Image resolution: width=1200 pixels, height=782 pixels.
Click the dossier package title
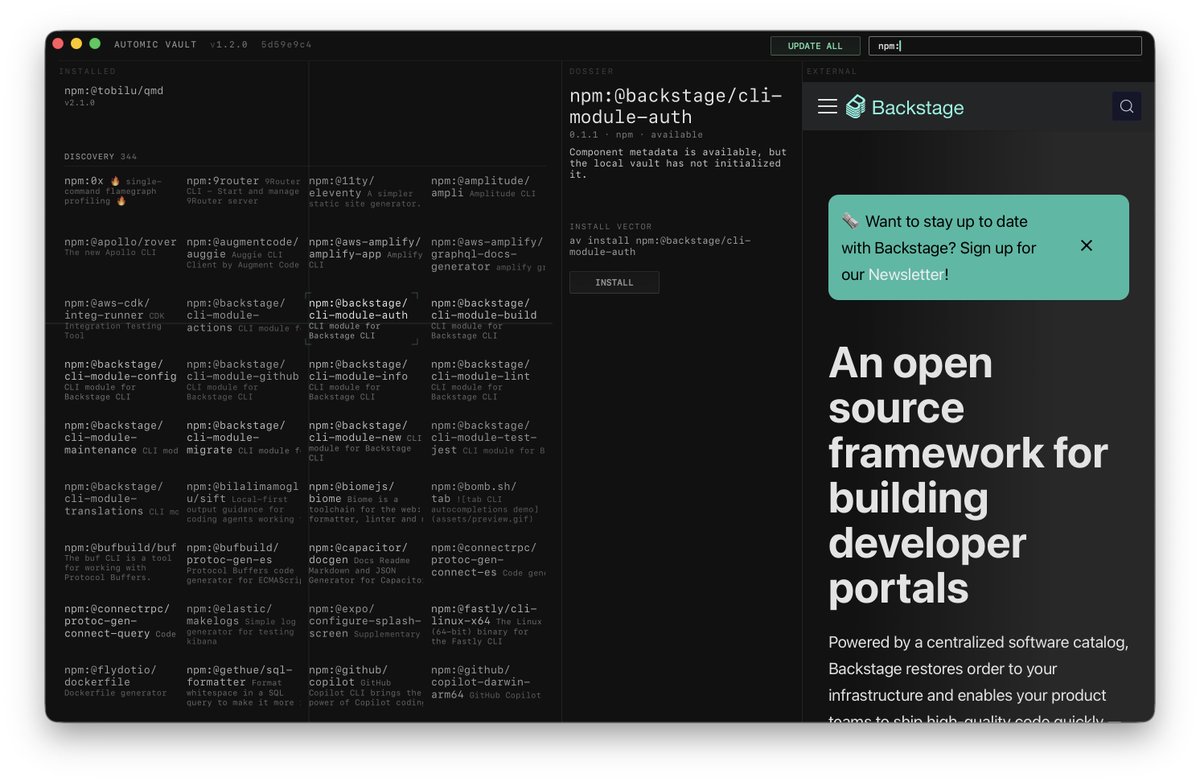(x=676, y=106)
